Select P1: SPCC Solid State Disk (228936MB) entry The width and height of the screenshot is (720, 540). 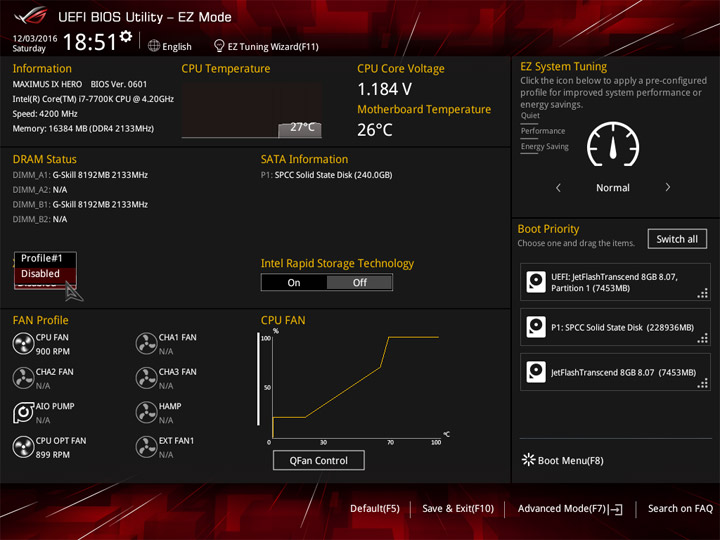(x=615, y=327)
